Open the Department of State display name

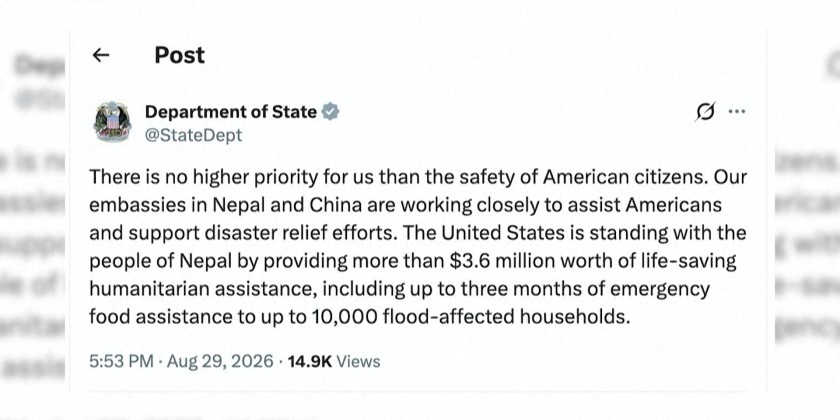(231, 111)
